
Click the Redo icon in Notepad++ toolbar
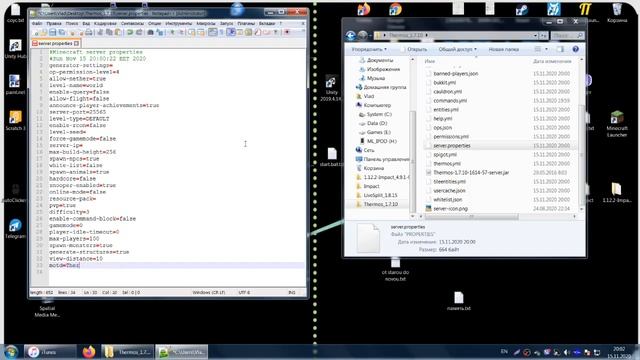pyautogui.click(x=139, y=32)
